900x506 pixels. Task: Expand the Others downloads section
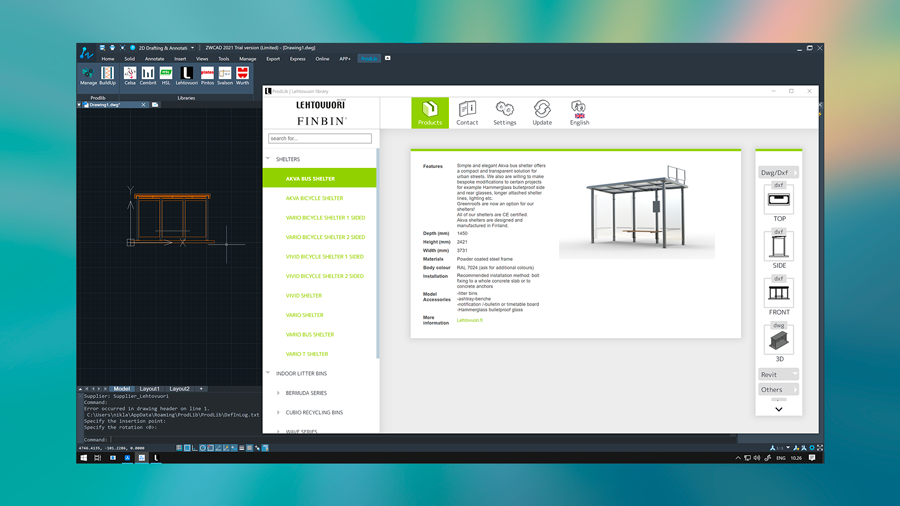(x=778, y=390)
